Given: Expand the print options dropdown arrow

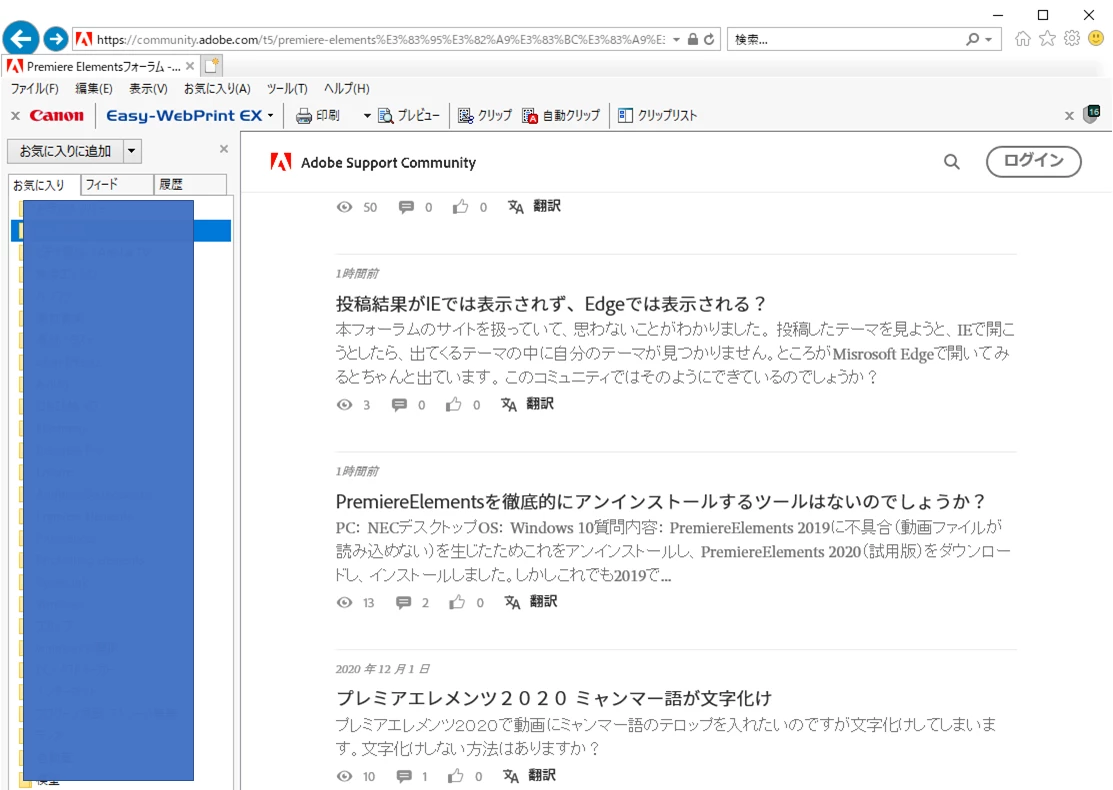Looking at the screenshot, I should coord(367,116).
